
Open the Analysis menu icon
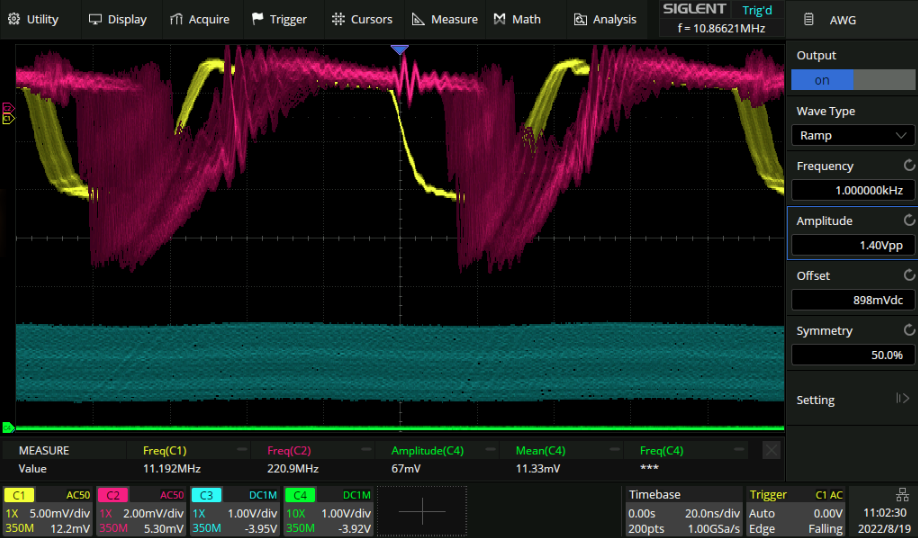click(x=580, y=19)
